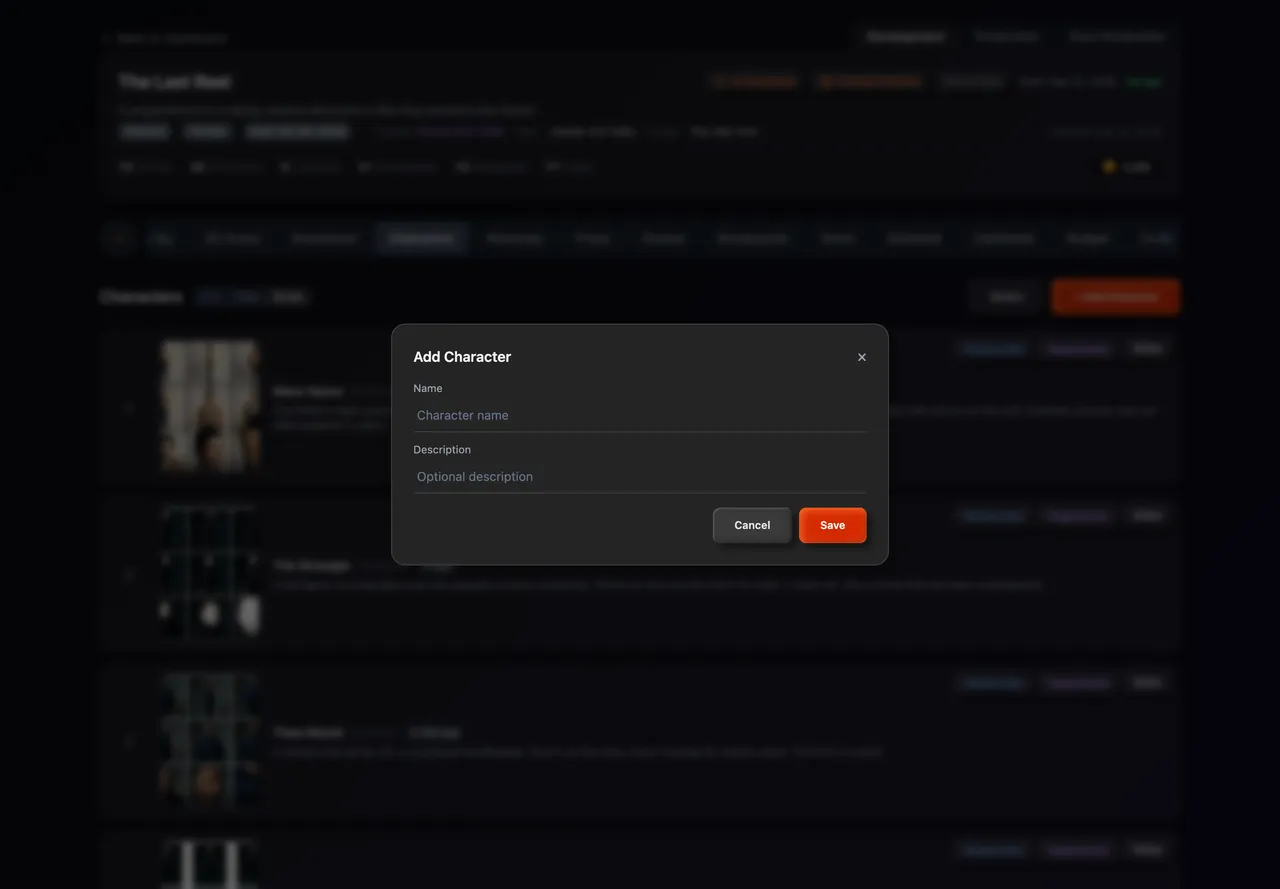Image resolution: width=1280 pixels, height=889 pixels.
Task: Close the Add Character dialog
Action: pos(862,357)
